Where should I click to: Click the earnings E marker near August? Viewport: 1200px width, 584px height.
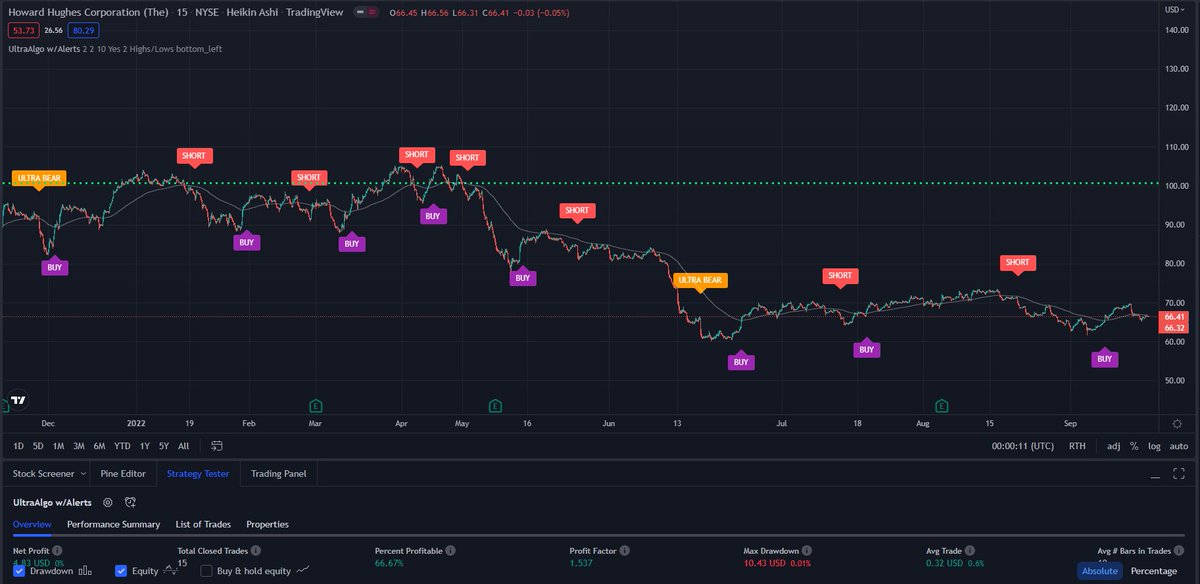[941, 405]
